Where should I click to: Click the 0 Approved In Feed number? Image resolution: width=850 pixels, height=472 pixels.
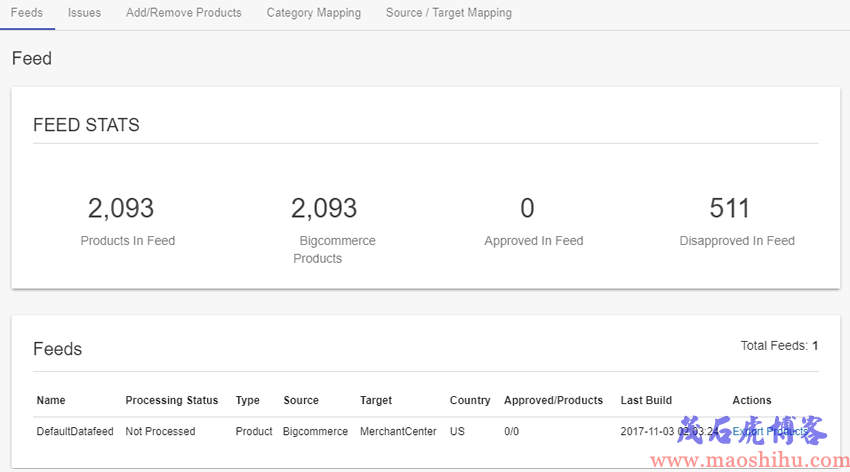point(527,208)
